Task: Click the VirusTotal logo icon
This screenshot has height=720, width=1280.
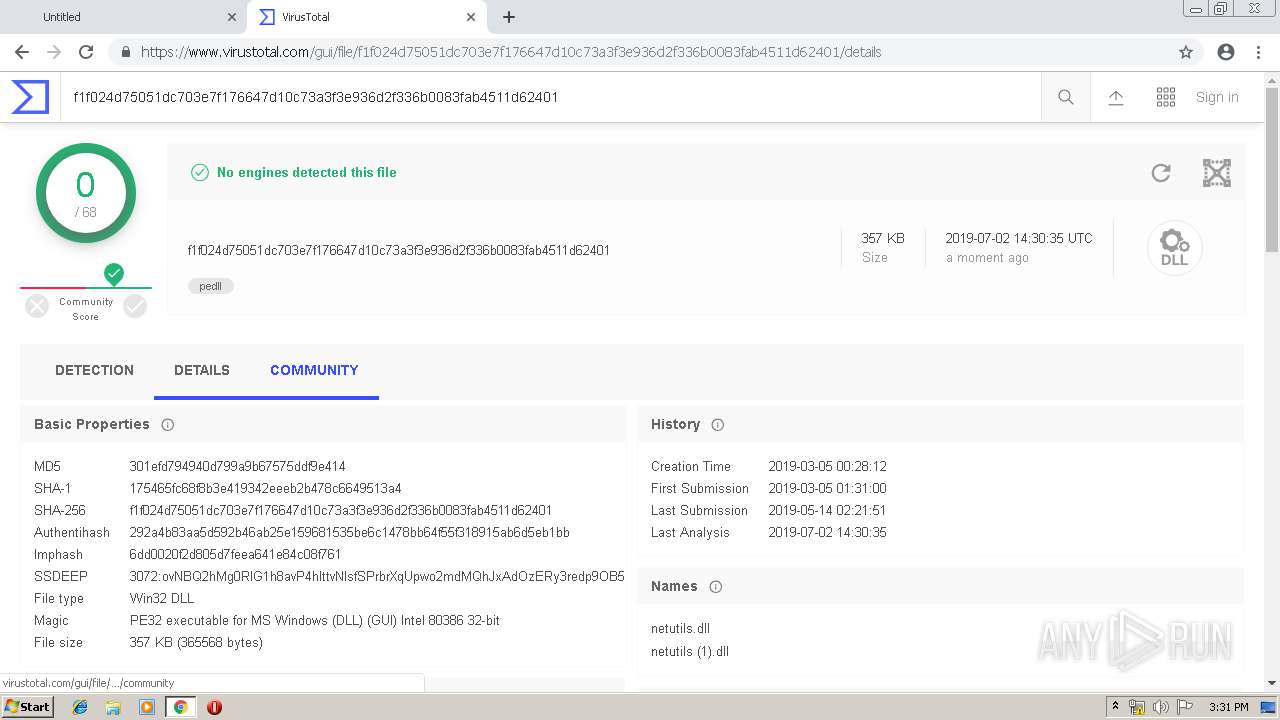Action: tap(30, 97)
